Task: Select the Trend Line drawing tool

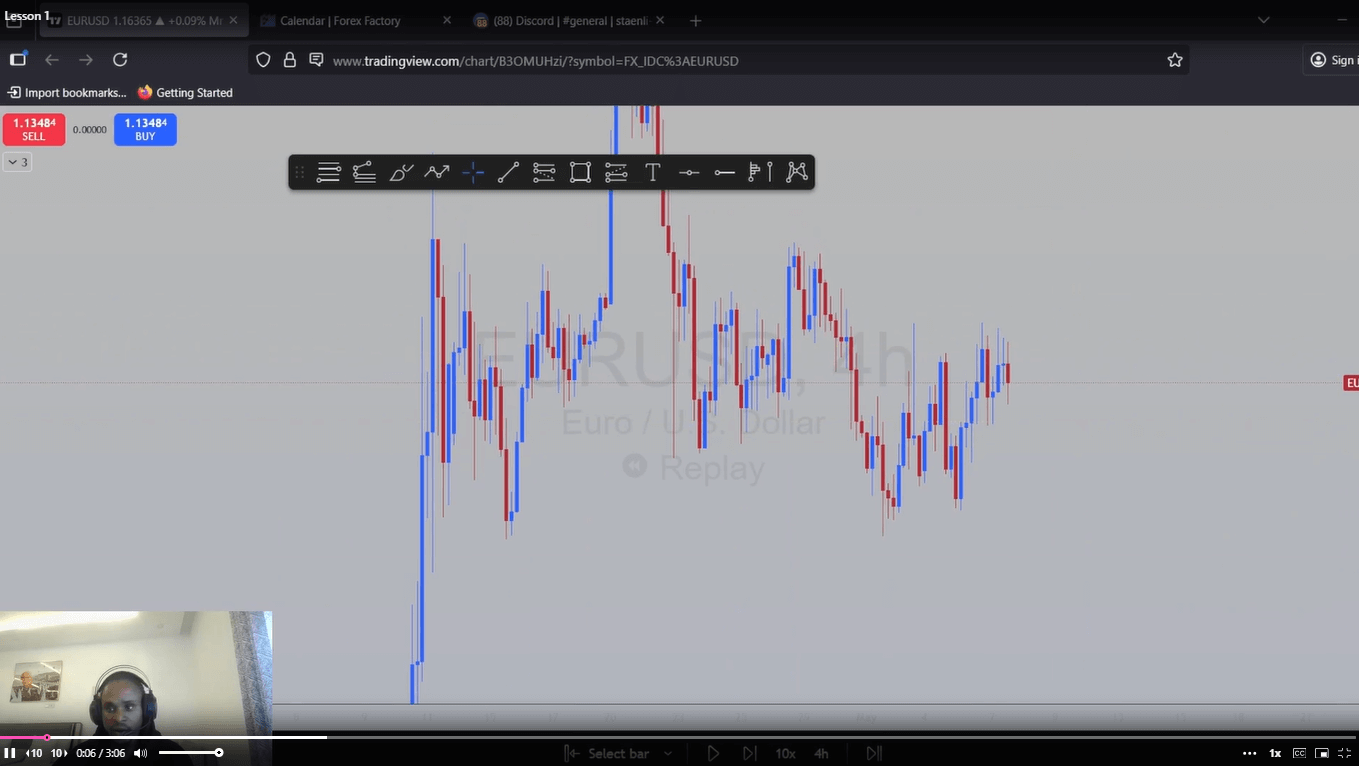Action: pos(507,172)
